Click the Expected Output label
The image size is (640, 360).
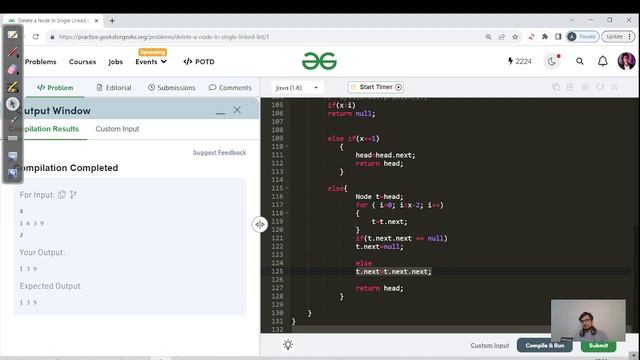click(50, 286)
